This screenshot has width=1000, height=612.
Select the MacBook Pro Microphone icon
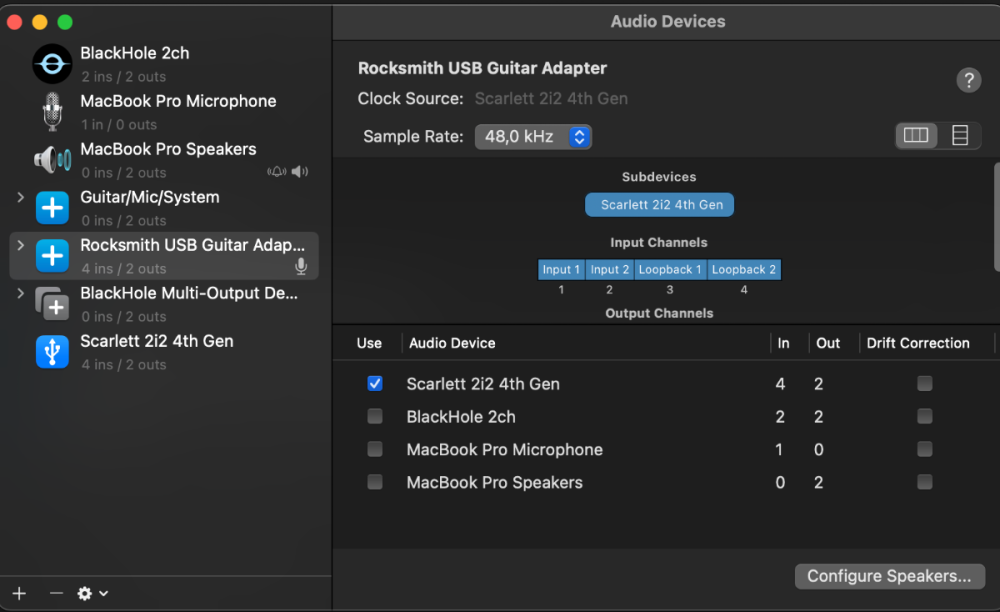click(x=52, y=112)
